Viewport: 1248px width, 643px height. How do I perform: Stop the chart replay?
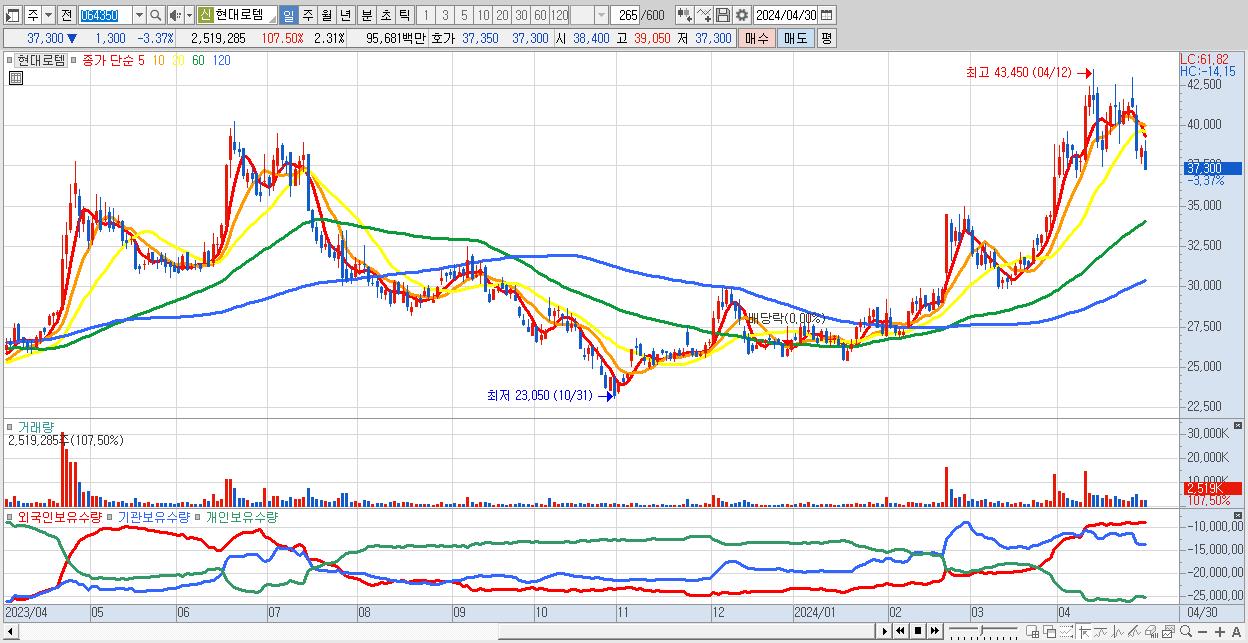point(918,631)
